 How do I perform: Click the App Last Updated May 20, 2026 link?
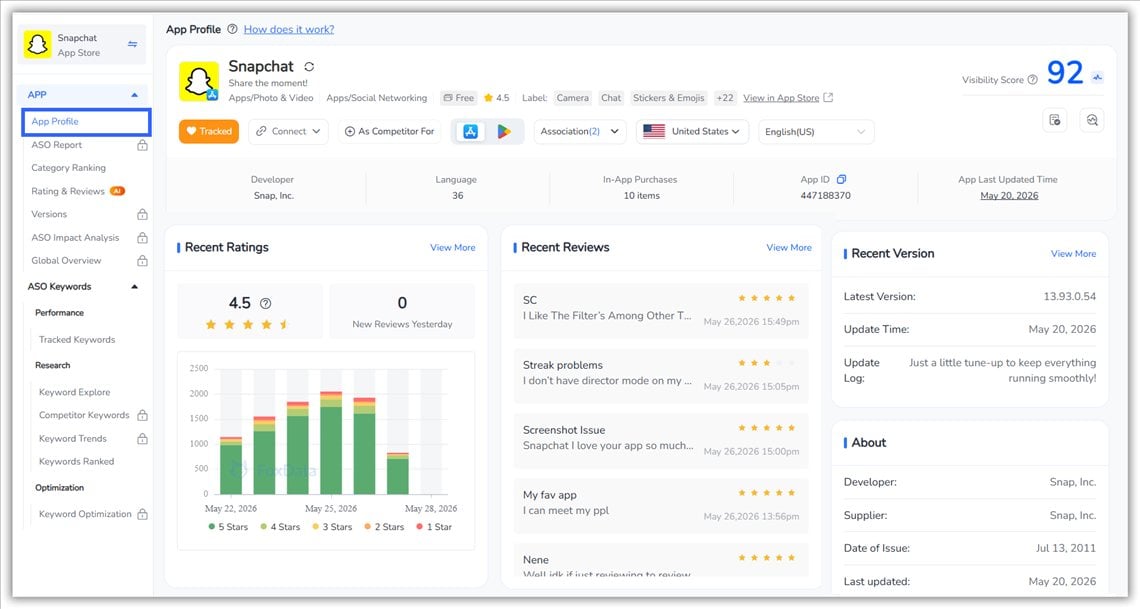tap(1009, 195)
